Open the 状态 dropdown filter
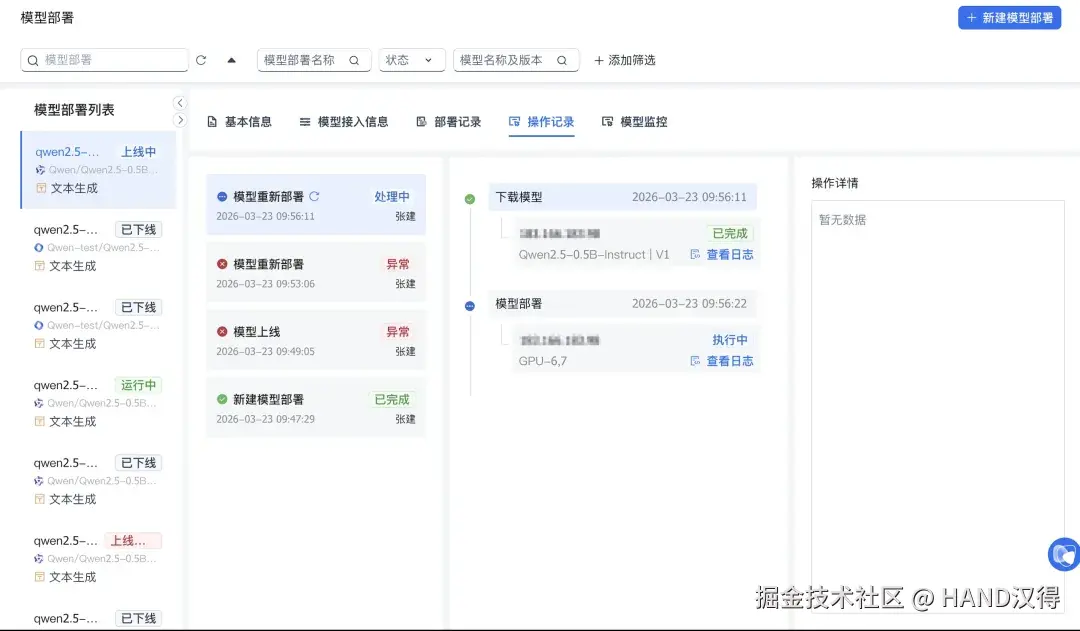 pyautogui.click(x=411, y=60)
